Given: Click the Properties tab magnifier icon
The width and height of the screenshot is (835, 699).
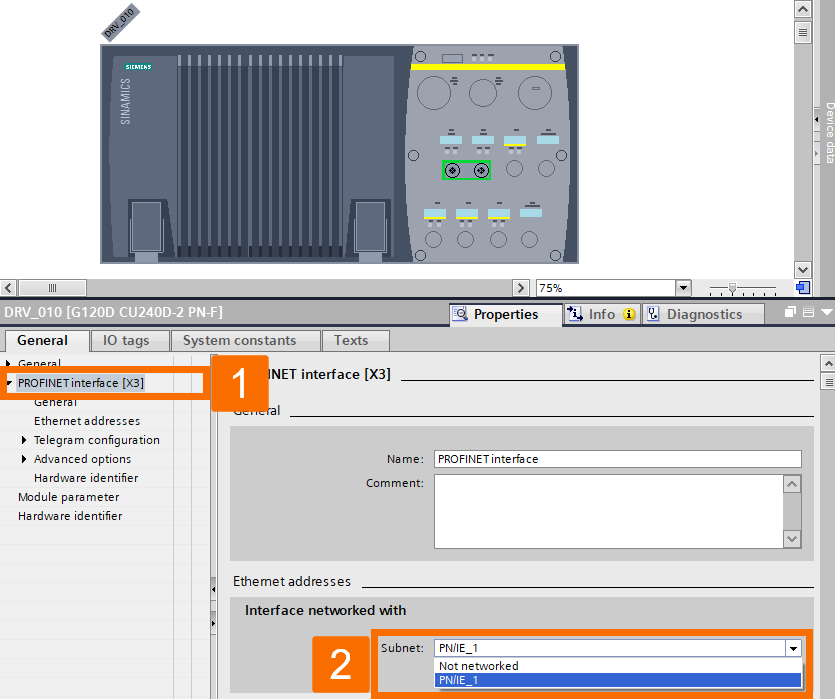Looking at the screenshot, I should tap(460, 314).
